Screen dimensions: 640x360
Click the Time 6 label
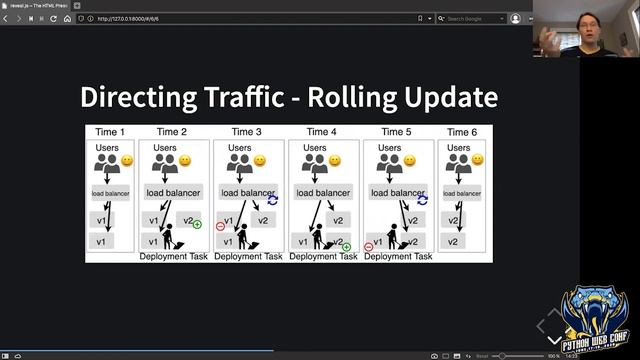pyautogui.click(x=462, y=132)
